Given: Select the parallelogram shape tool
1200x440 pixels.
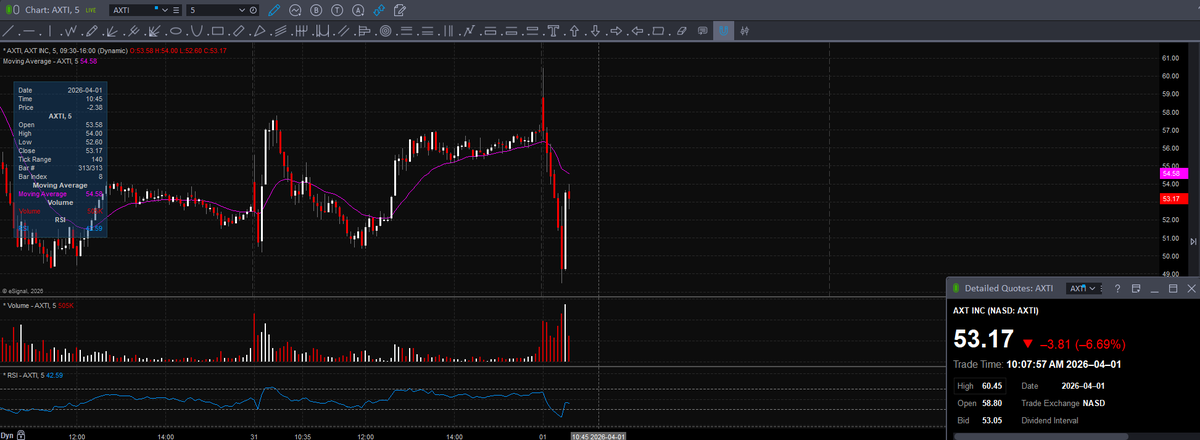Looking at the screenshot, I should 658,31.
